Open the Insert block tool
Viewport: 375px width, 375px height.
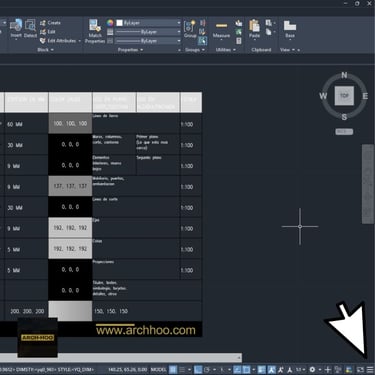pyautogui.click(x=16, y=28)
